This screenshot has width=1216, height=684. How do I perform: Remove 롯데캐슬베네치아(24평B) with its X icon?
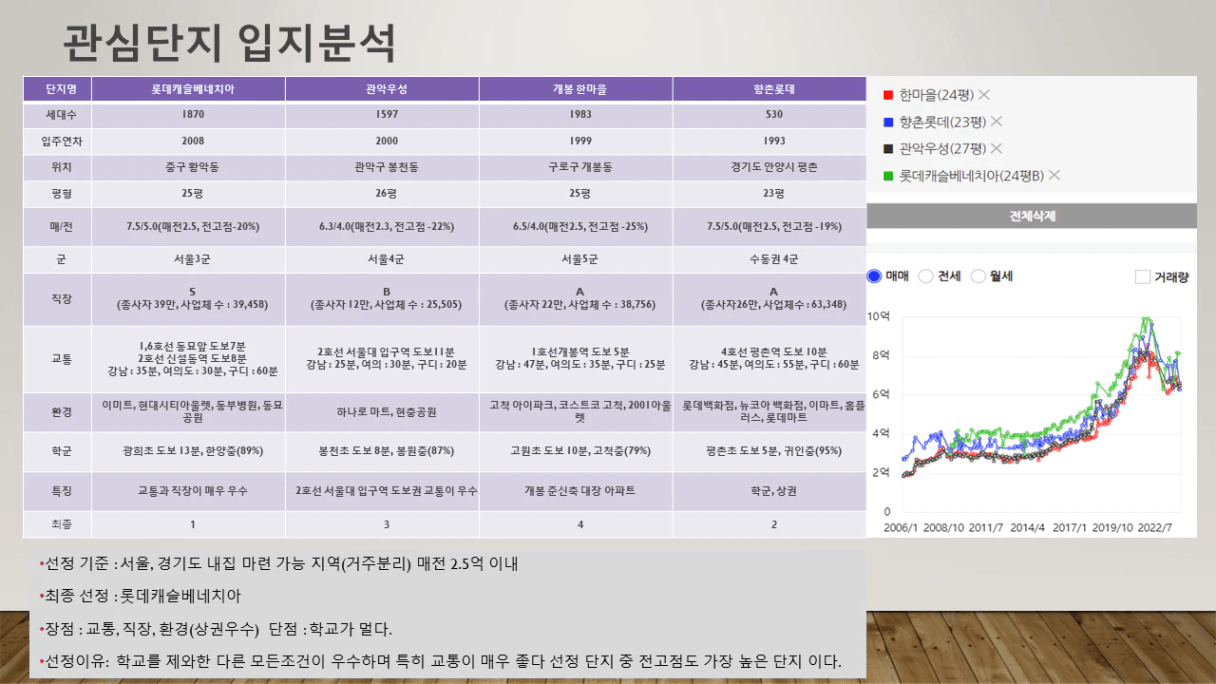[x=1054, y=176]
